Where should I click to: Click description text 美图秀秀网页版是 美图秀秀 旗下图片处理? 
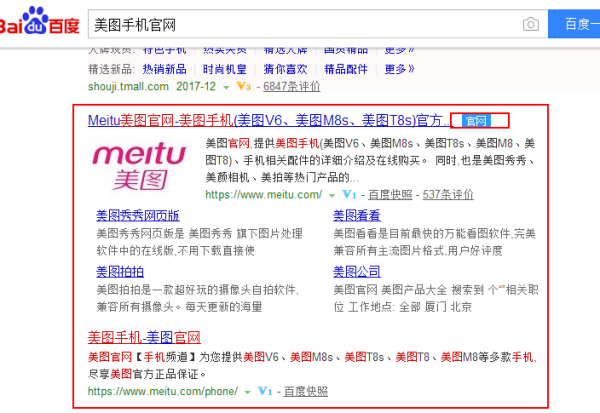199,233
